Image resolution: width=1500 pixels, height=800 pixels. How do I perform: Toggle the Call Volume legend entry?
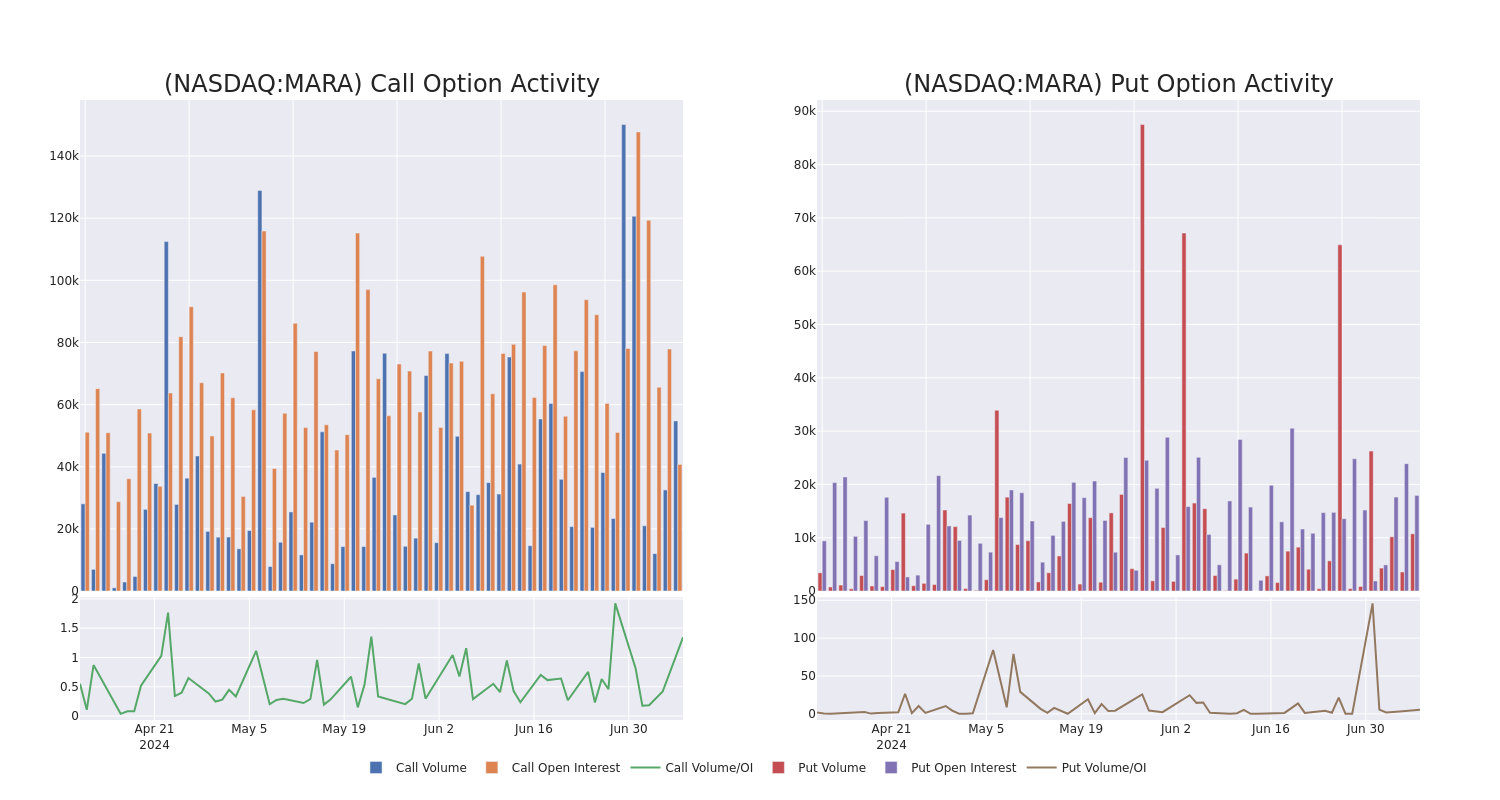point(418,768)
